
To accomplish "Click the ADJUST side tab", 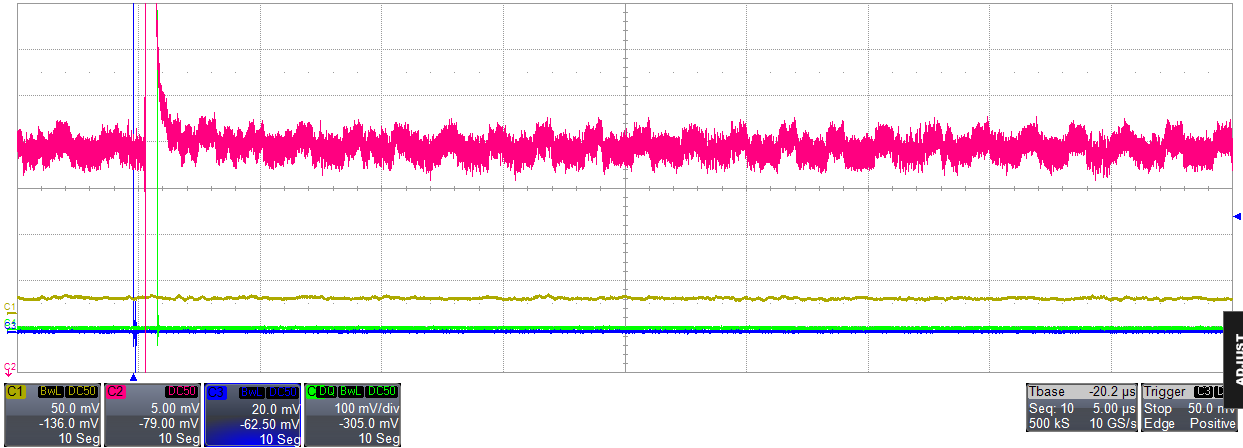I will click(x=1232, y=358).
